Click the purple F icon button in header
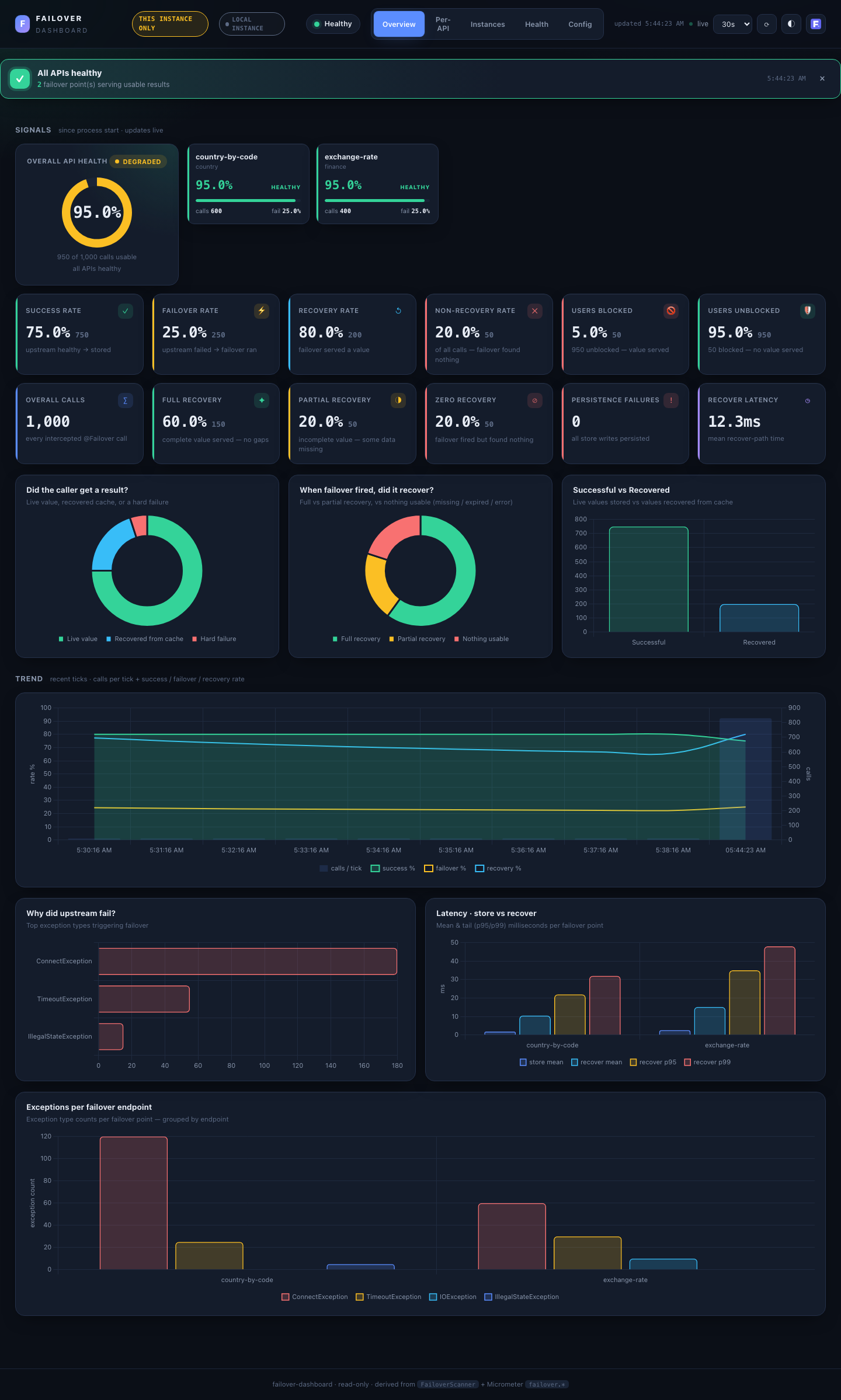 [816, 24]
